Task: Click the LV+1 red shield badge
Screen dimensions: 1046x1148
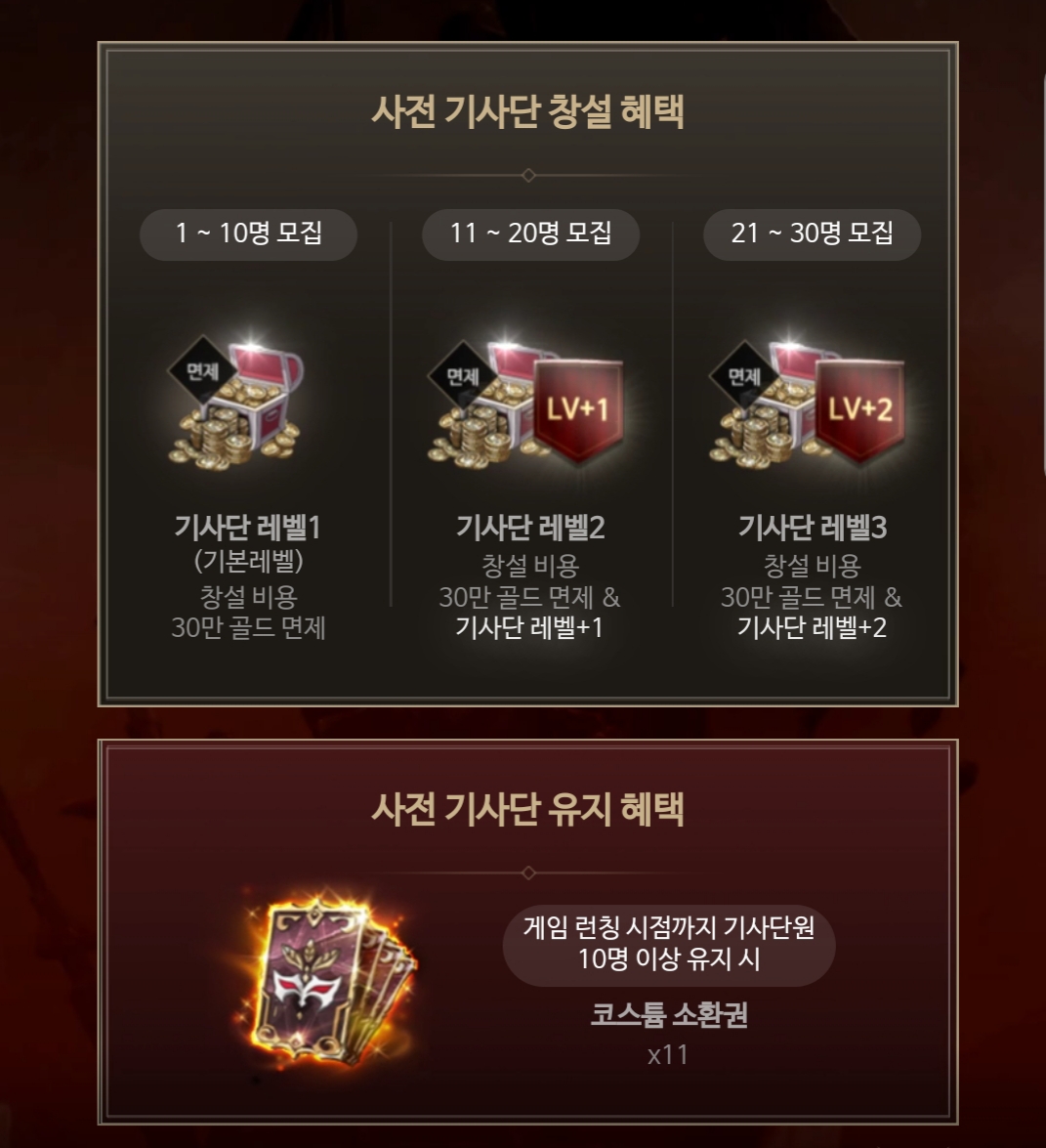Action: click(578, 410)
